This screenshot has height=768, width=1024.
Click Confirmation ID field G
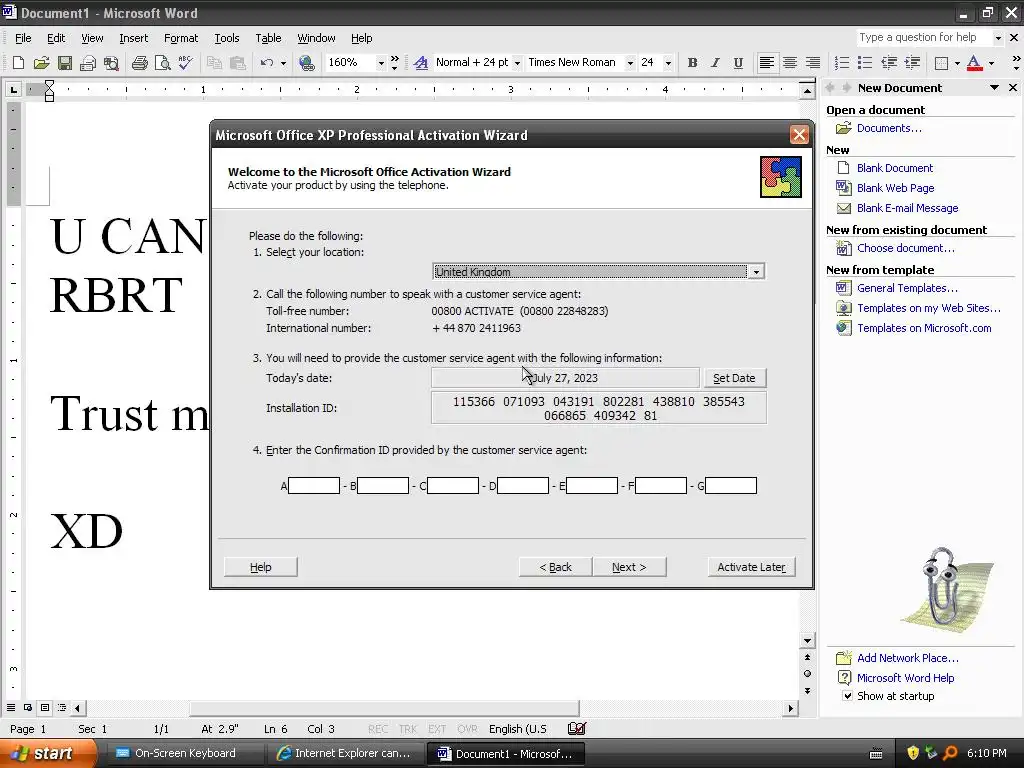tap(731, 485)
